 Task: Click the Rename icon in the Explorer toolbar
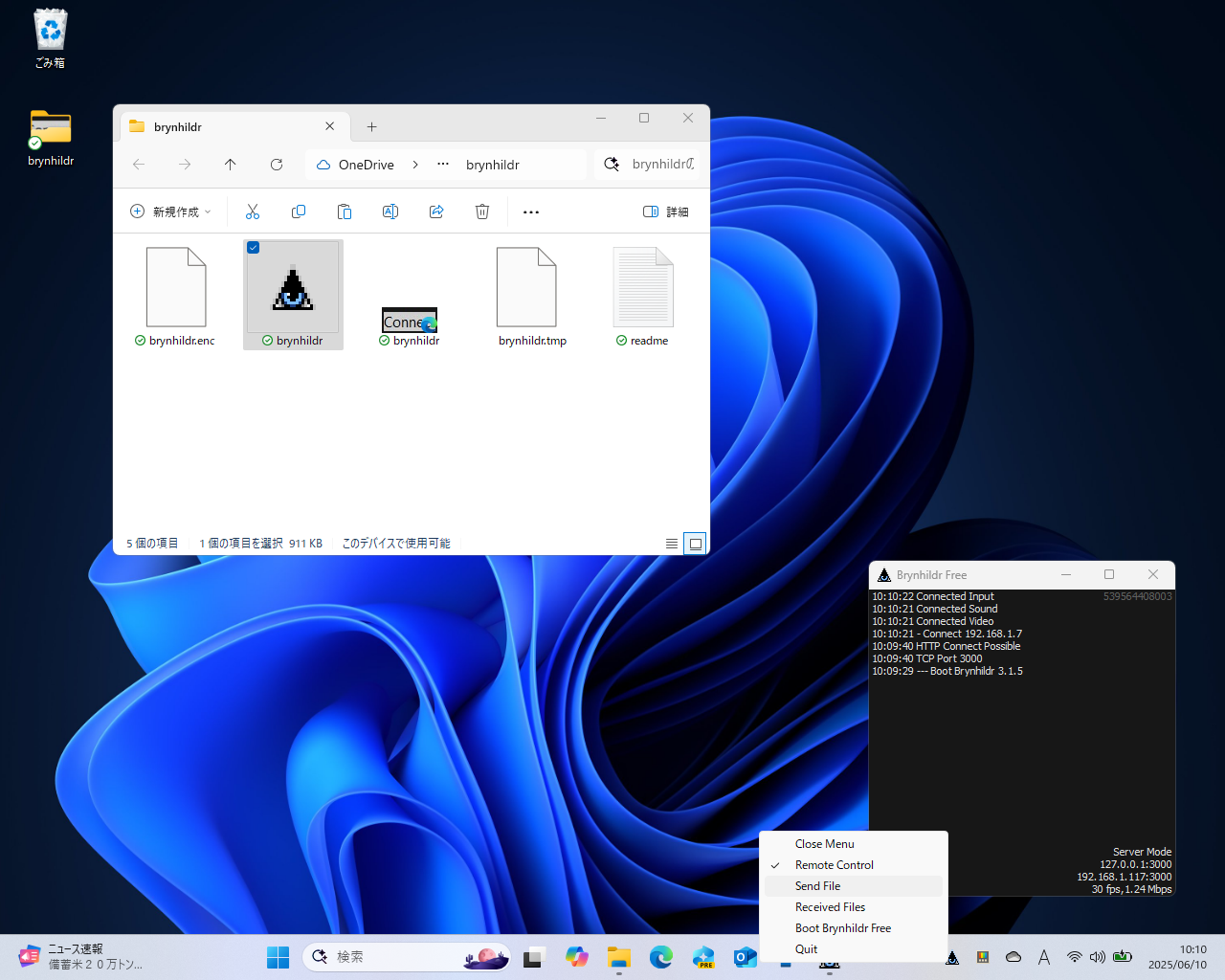click(390, 212)
